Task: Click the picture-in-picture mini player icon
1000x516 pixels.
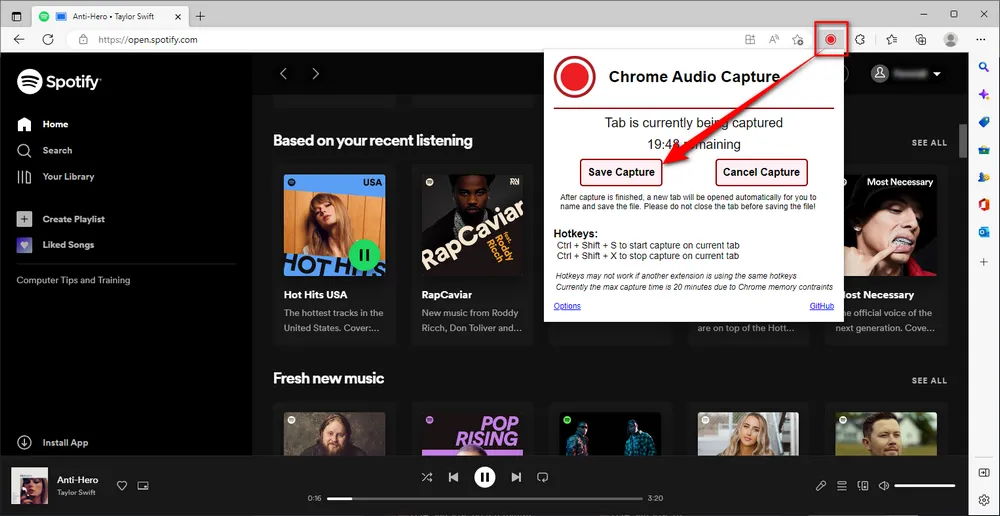Action: [143, 486]
